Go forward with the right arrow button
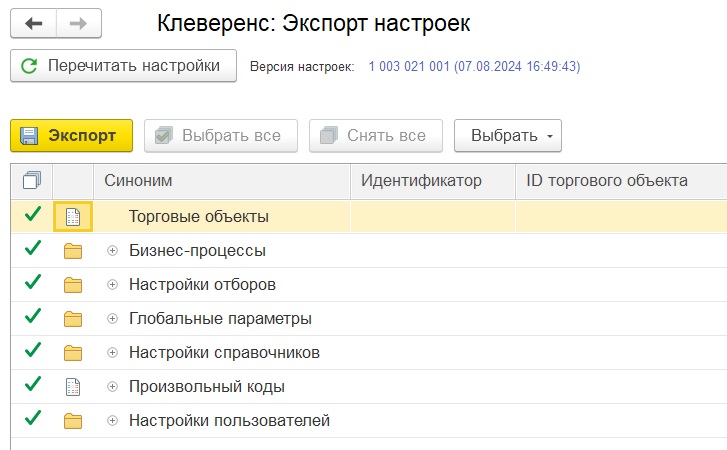This screenshot has height=450, width=727. coord(78,23)
